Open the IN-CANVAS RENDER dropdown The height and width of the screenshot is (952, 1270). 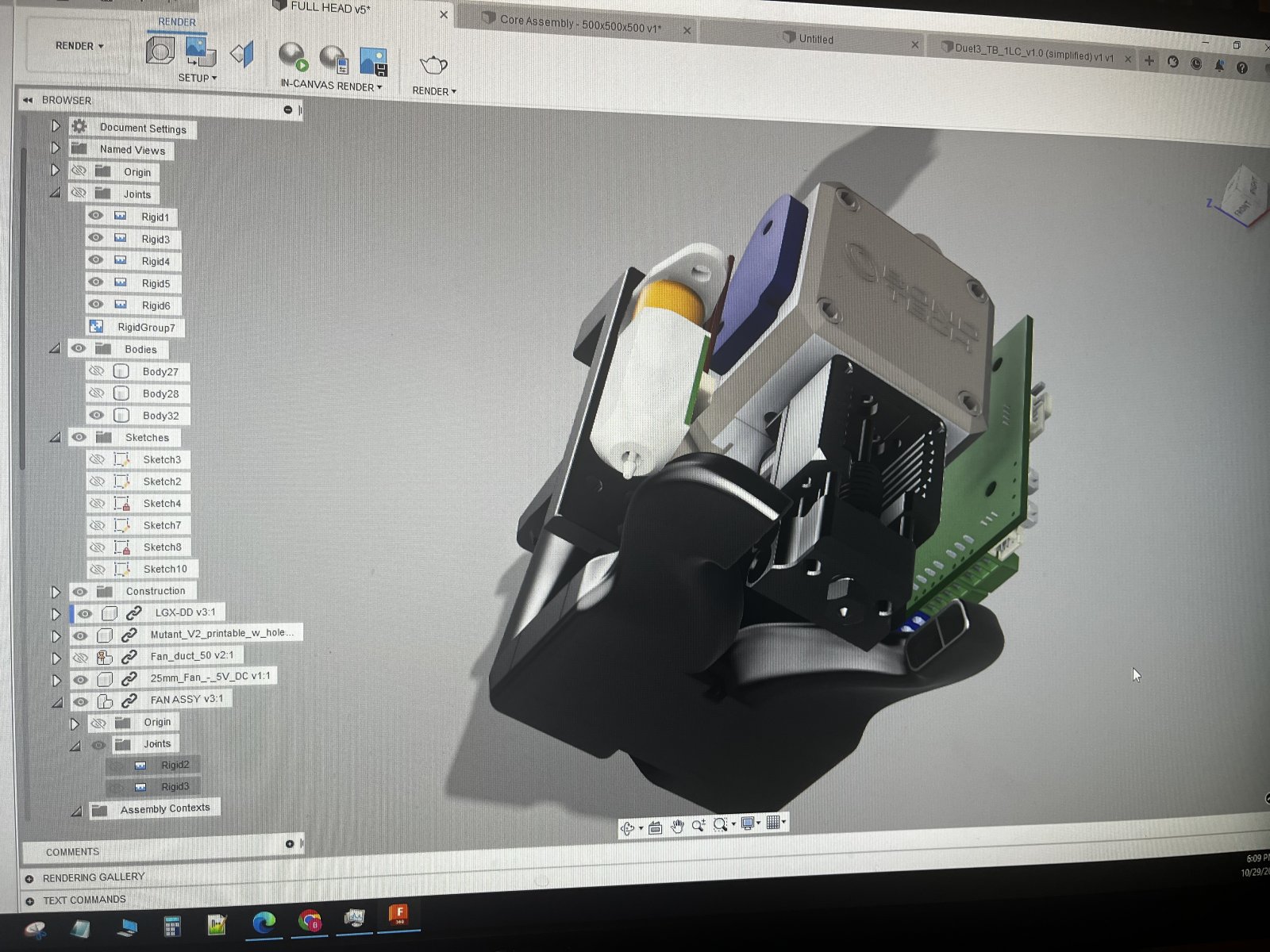coord(331,85)
